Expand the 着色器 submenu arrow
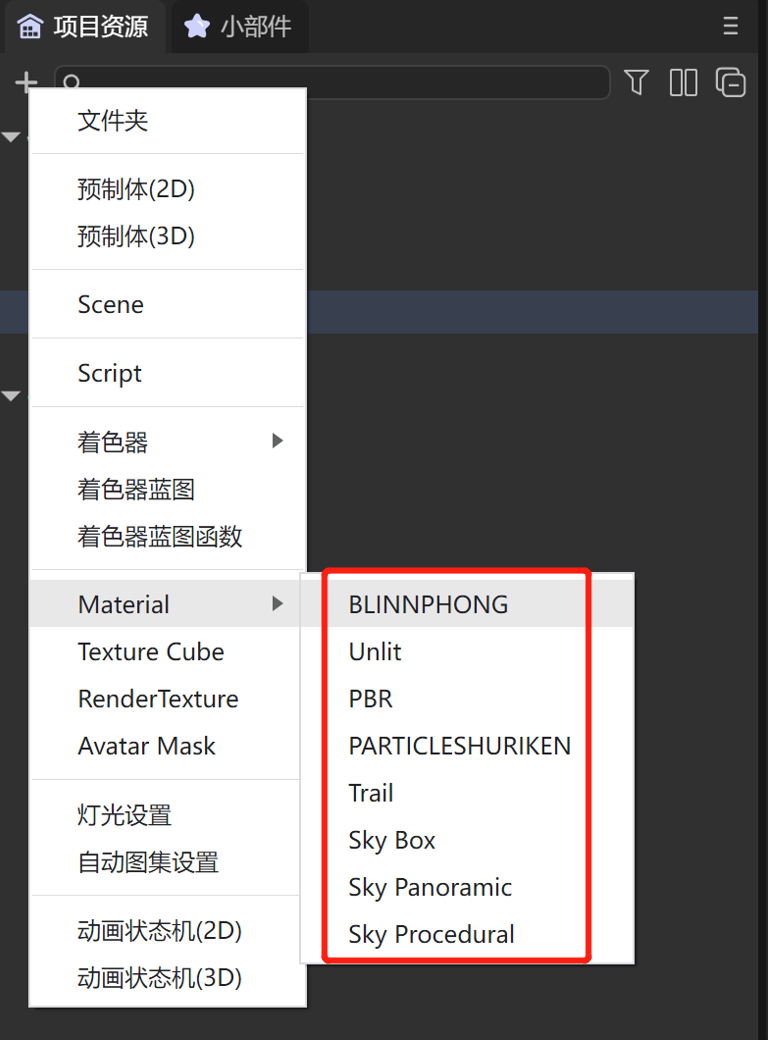Viewport: 768px width, 1040px height. pos(278,441)
